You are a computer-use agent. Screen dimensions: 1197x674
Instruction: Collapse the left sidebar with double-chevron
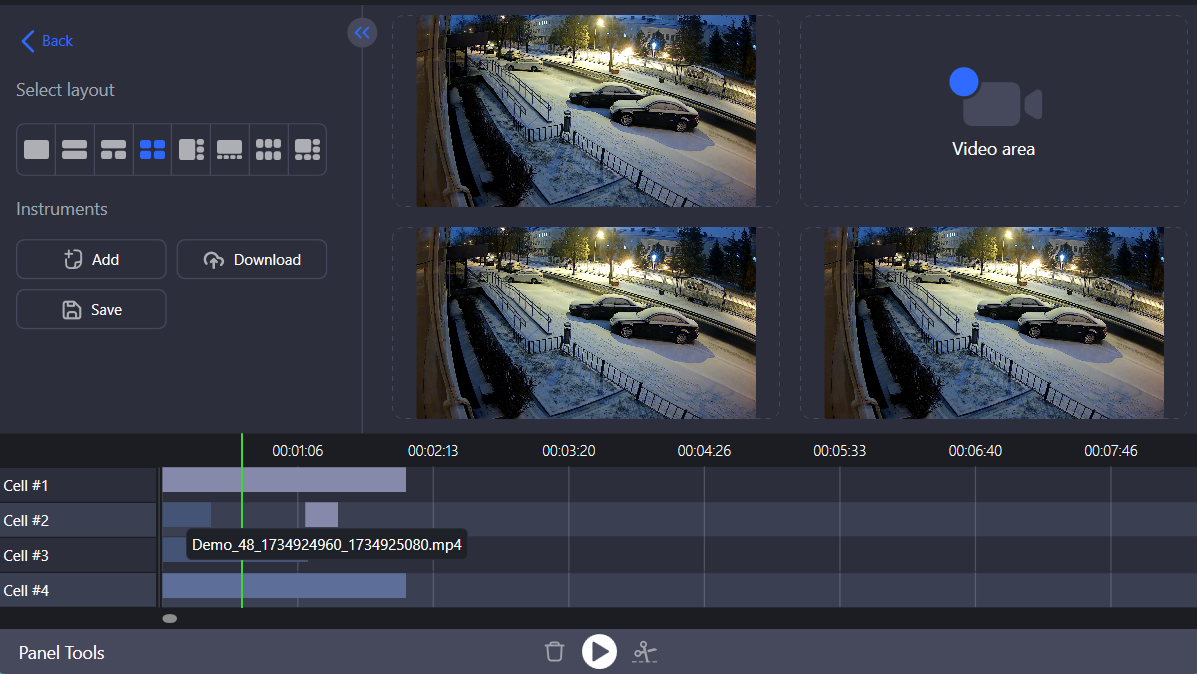[362, 33]
